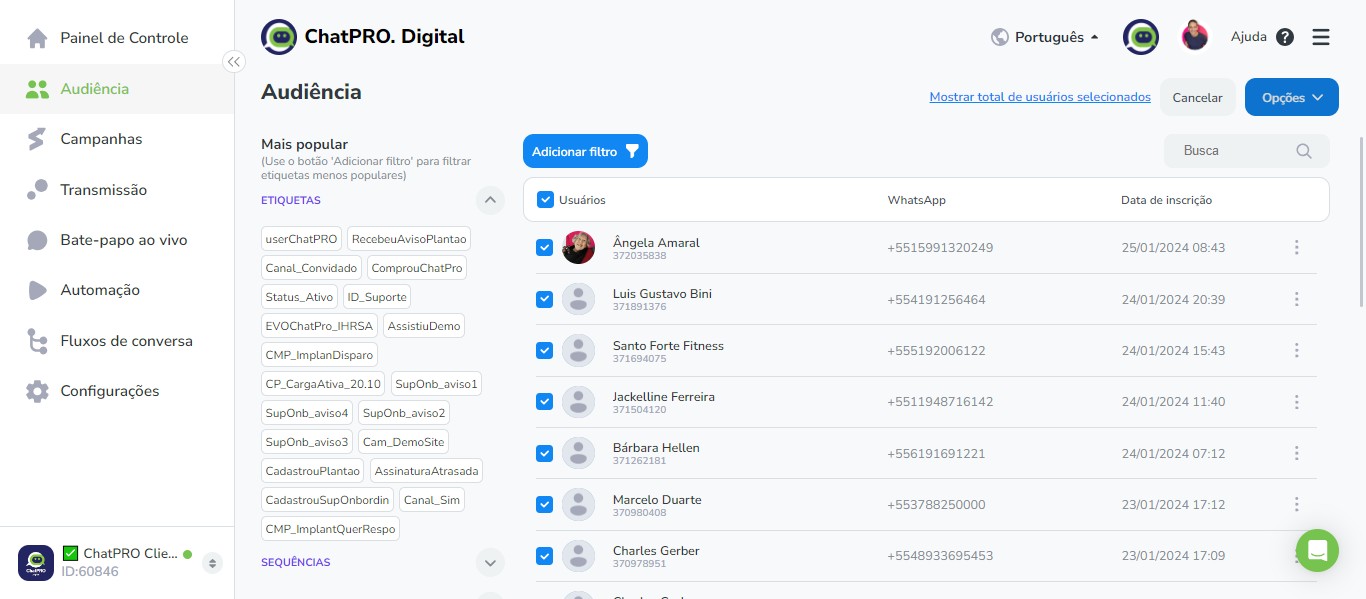Select the userChatPRO tag
The width and height of the screenshot is (1366, 599).
coord(301,239)
